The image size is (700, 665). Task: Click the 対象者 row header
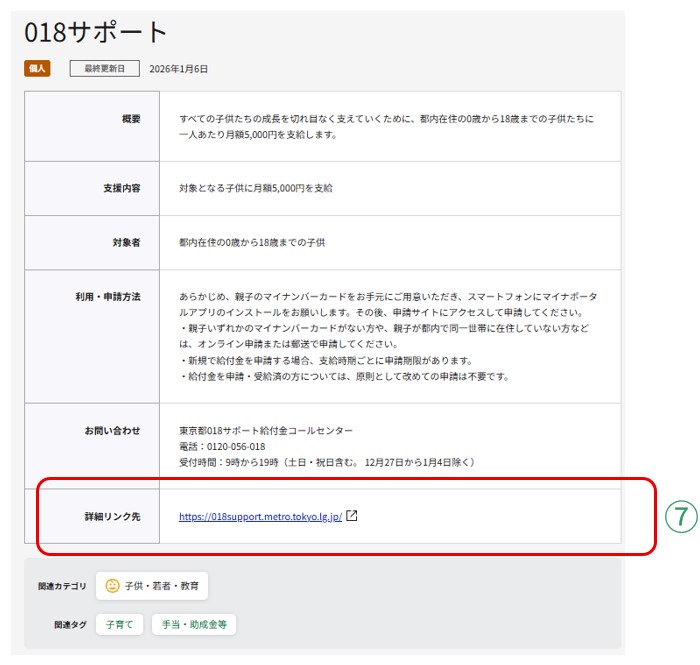[126, 242]
